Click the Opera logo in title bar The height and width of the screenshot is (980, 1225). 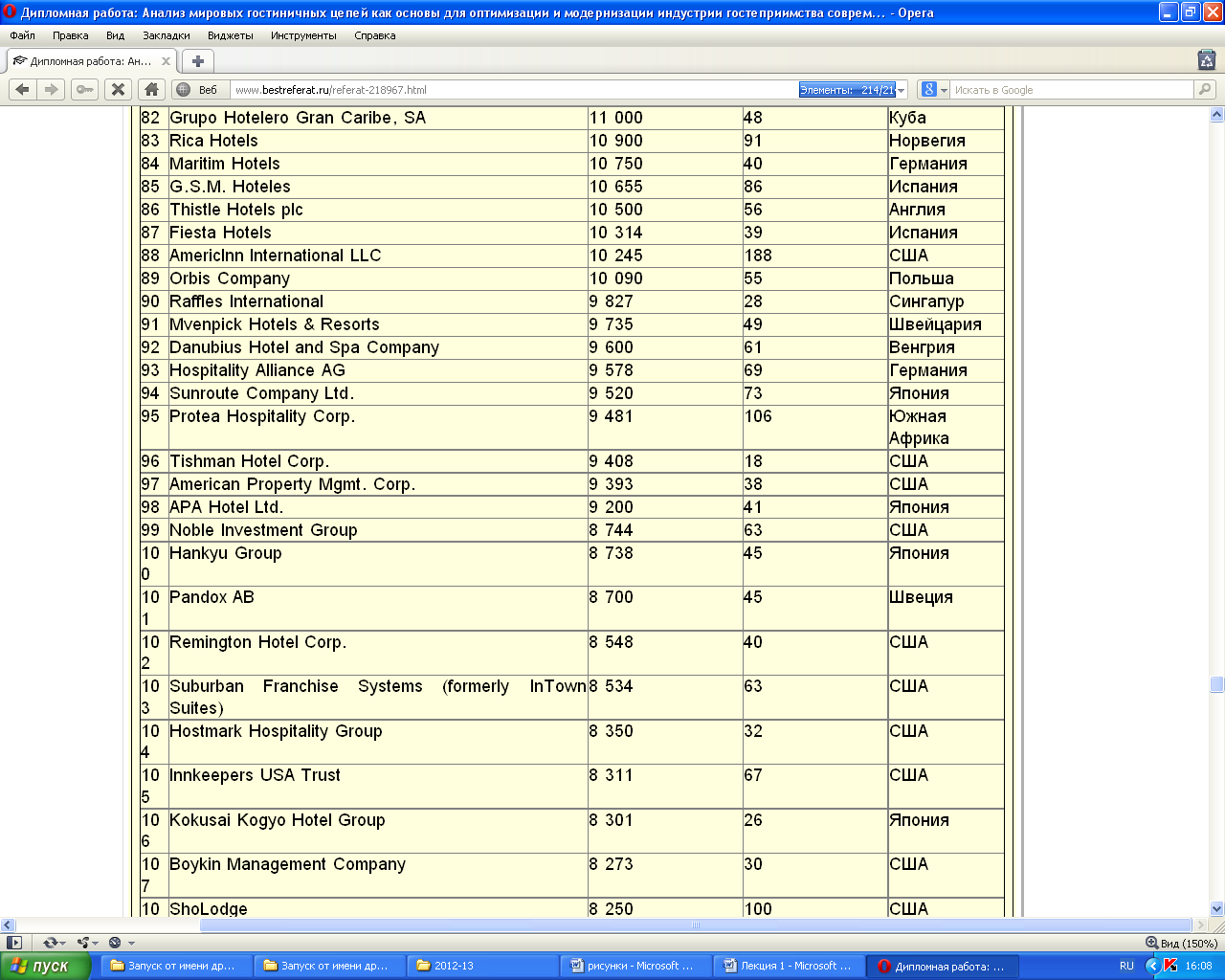(10, 12)
